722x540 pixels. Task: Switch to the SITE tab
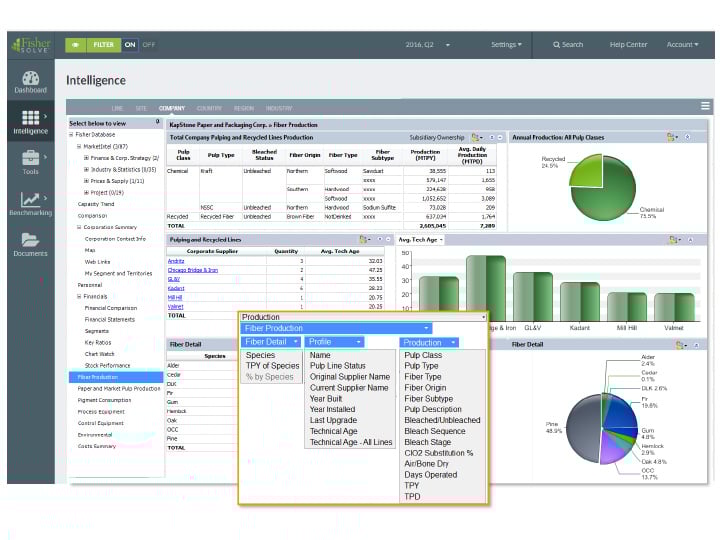pos(141,108)
